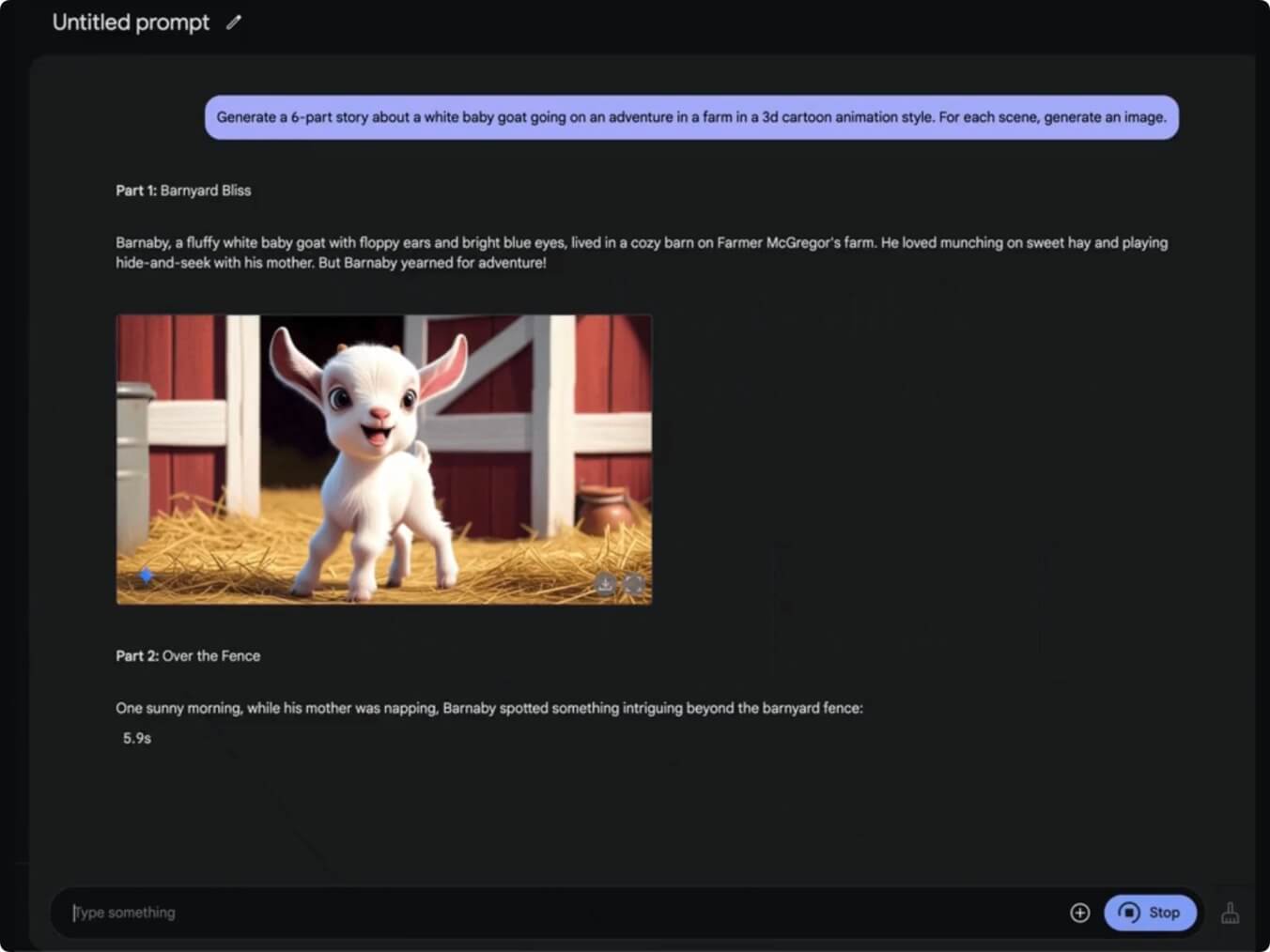This screenshot has height=952, width=1270.
Task: Click the plus icon to insert media
Action: coord(1079,913)
